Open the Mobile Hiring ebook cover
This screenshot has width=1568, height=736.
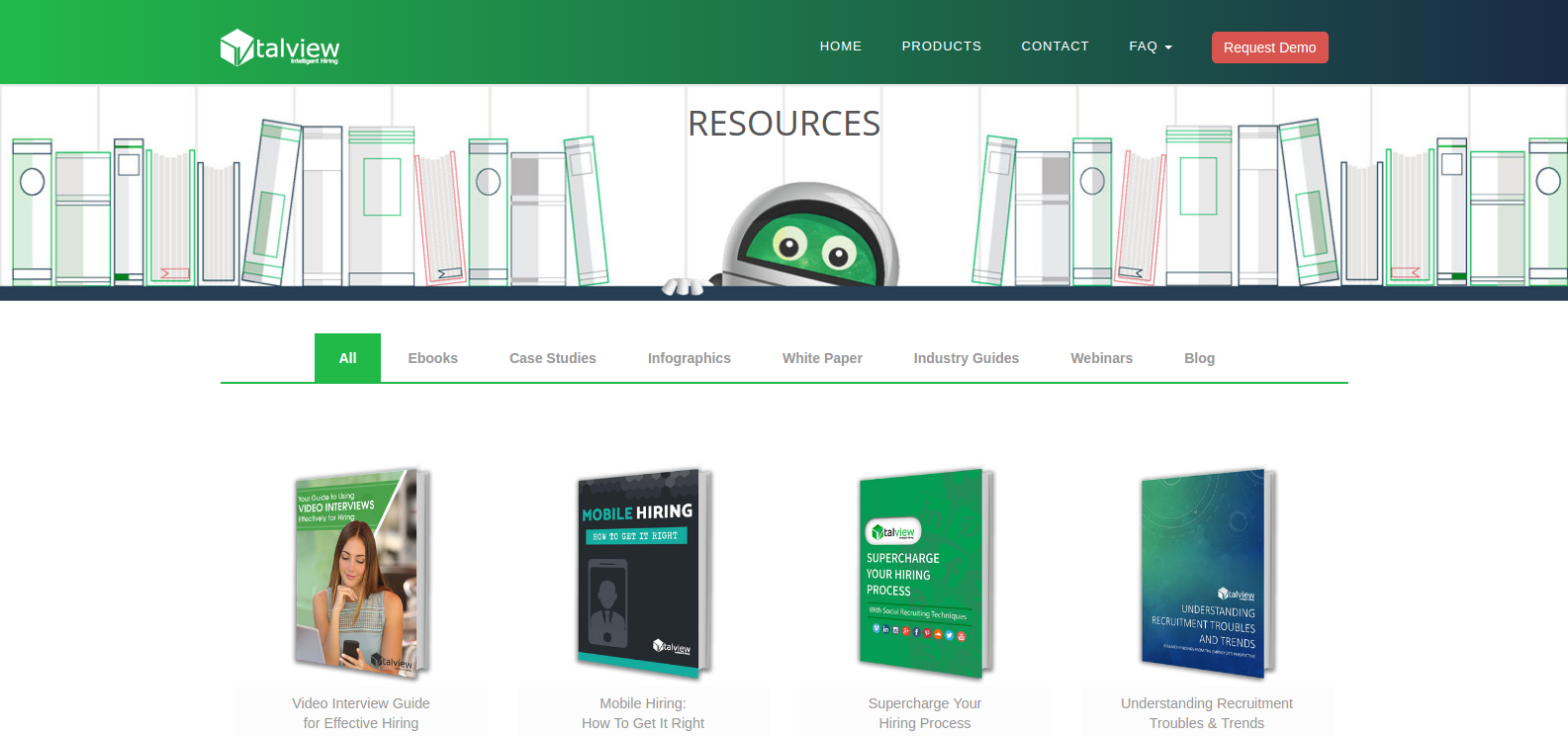coord(643,573)
